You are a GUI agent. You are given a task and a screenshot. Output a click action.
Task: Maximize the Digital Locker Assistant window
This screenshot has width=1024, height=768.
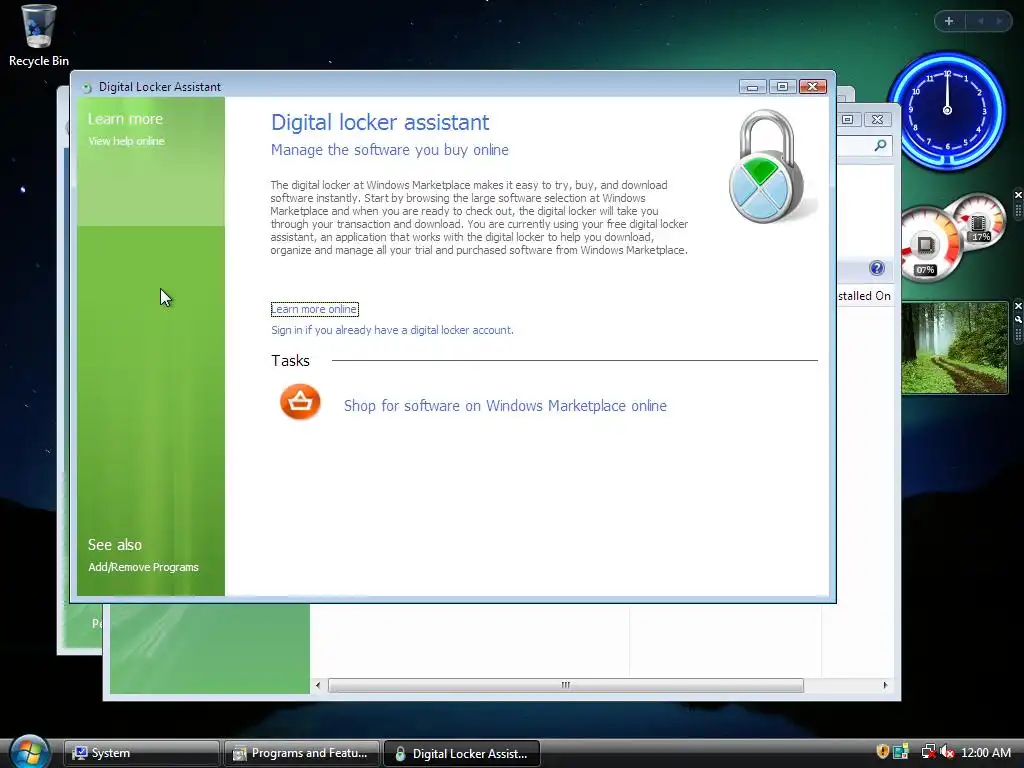(x=782, y=87)
